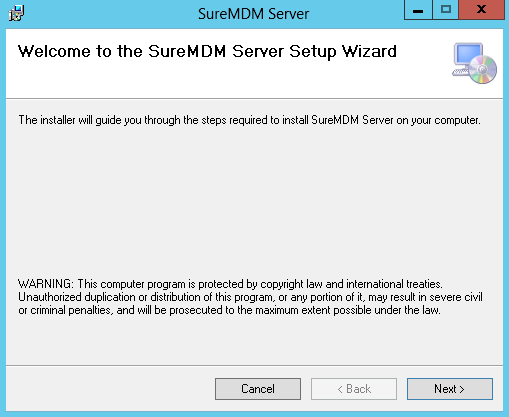The image size is (509, 417).
Task: Click the white header banner beside the heading
Action: (423, 77)
